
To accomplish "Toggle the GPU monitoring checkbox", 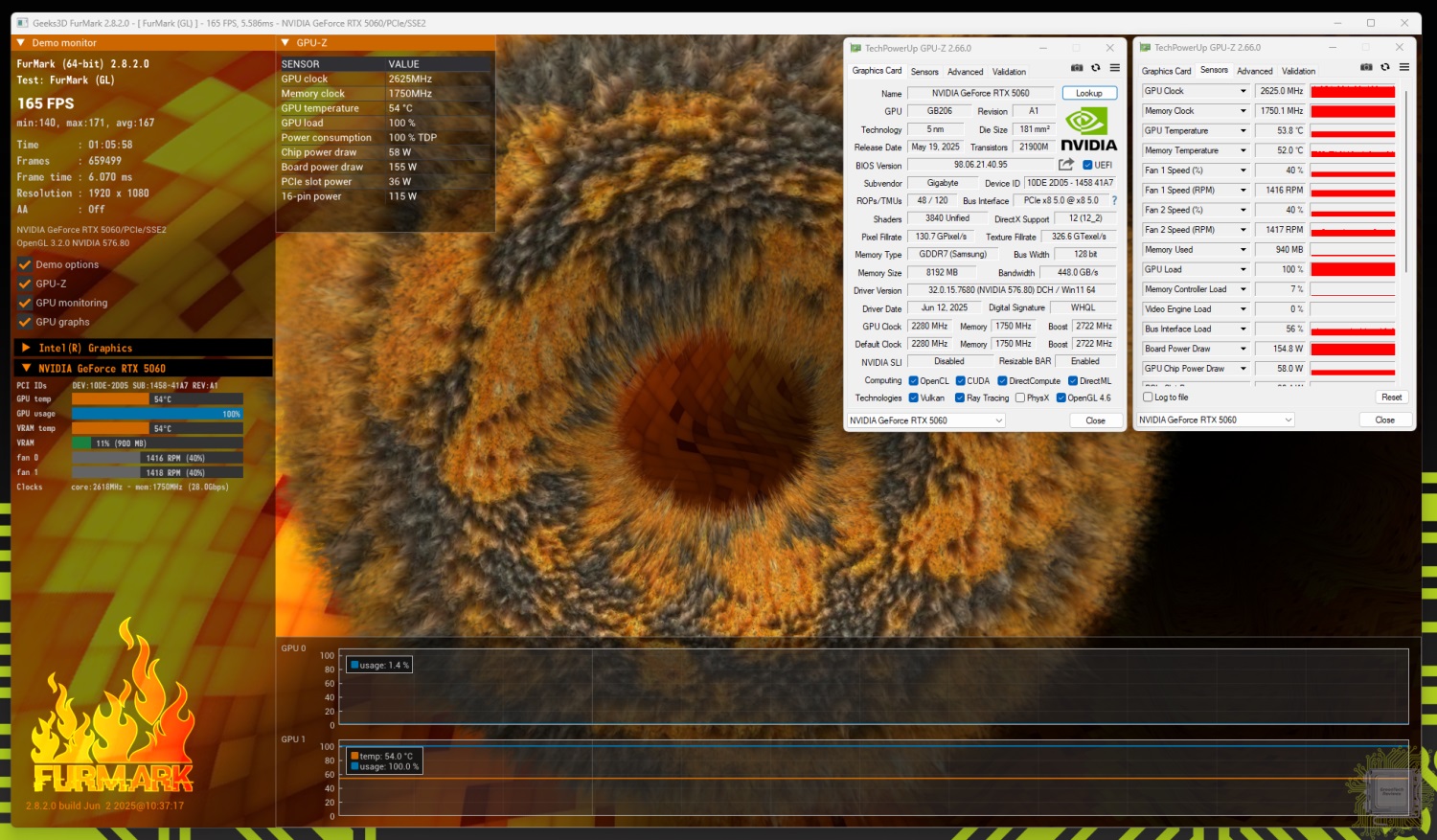I will coord(25,303).
